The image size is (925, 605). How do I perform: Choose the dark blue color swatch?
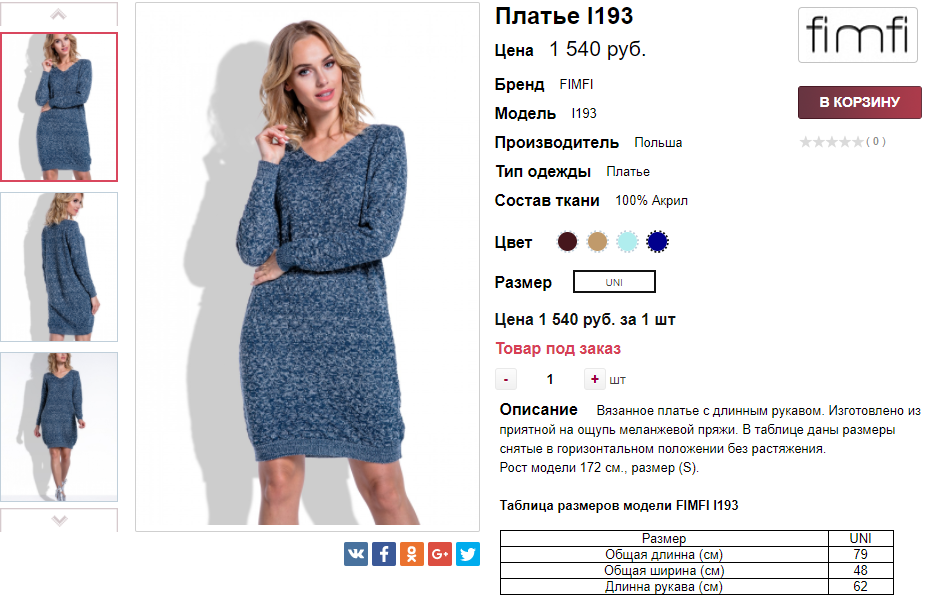pos(657,242)
